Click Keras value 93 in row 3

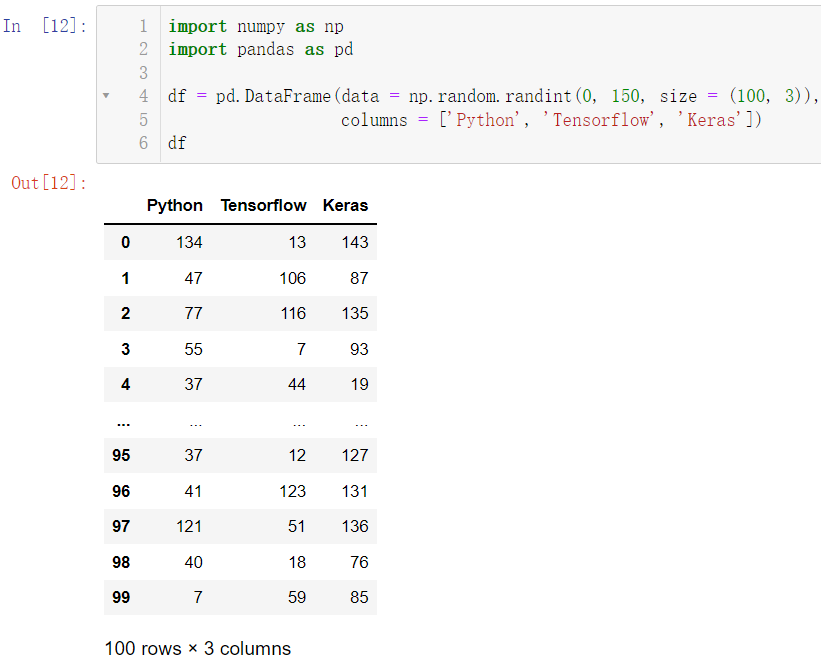(x=359, y=349)
